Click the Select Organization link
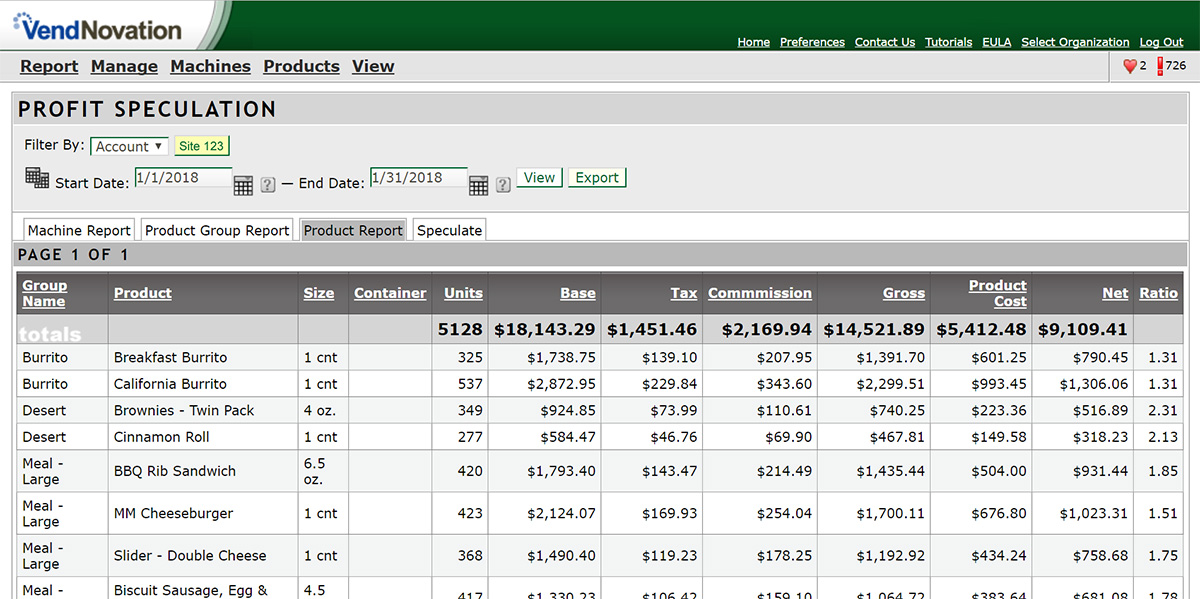1200x599 pixels. (x=1075, y=42)
